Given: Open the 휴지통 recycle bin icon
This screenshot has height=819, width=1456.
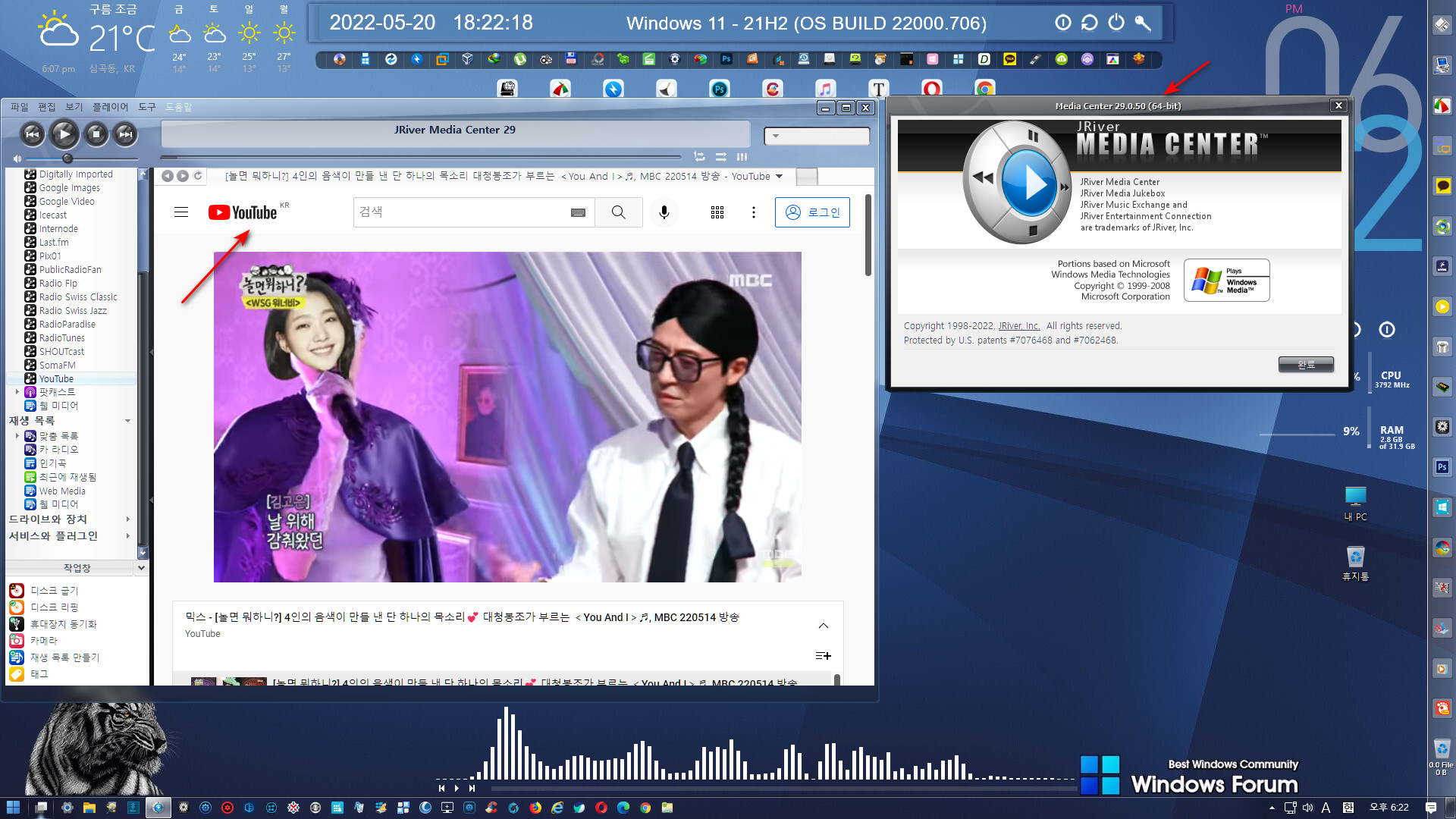Looking at the screenshot, I should coord(1355,563).
